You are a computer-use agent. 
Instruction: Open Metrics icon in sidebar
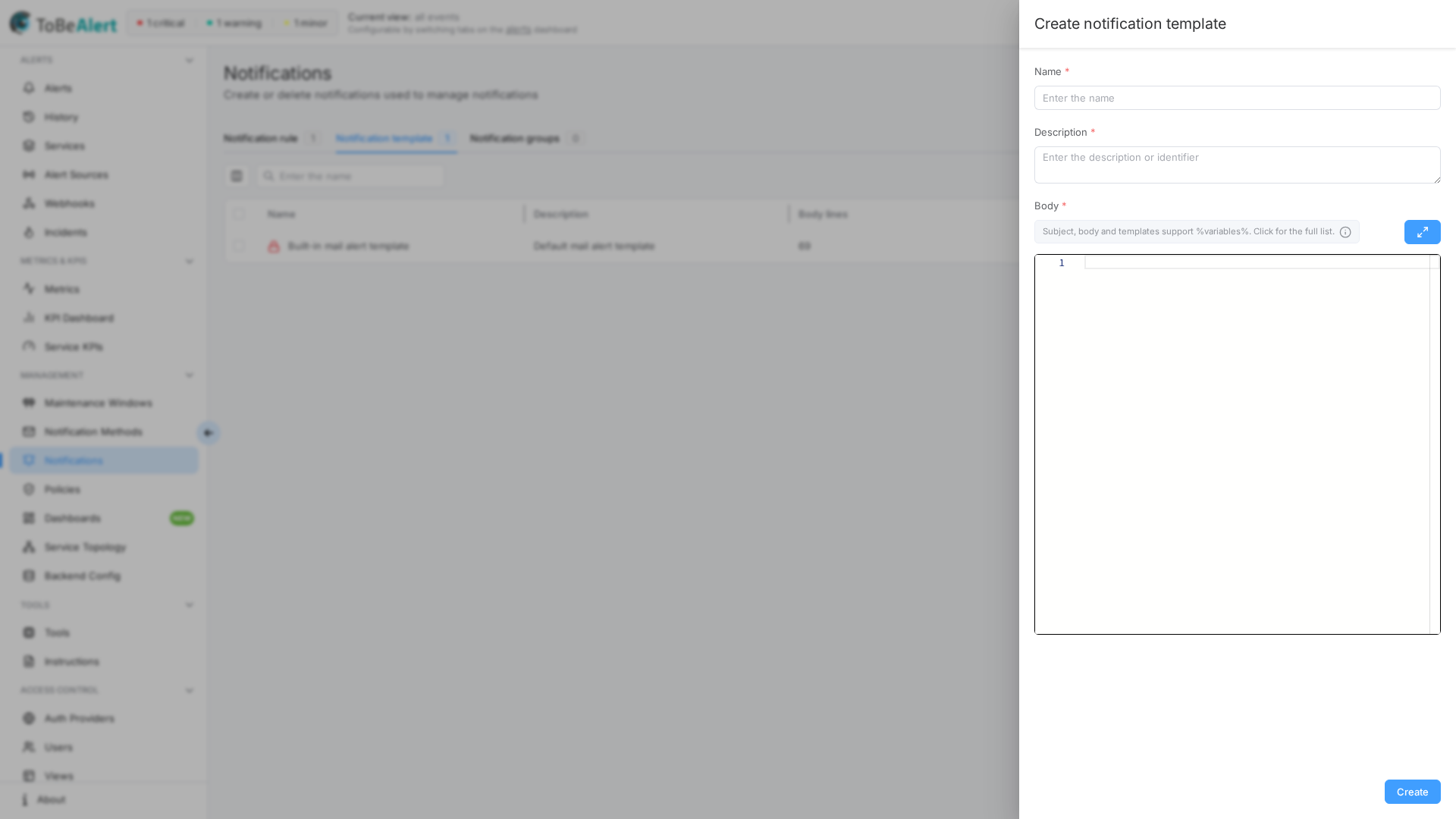point(29,289)
